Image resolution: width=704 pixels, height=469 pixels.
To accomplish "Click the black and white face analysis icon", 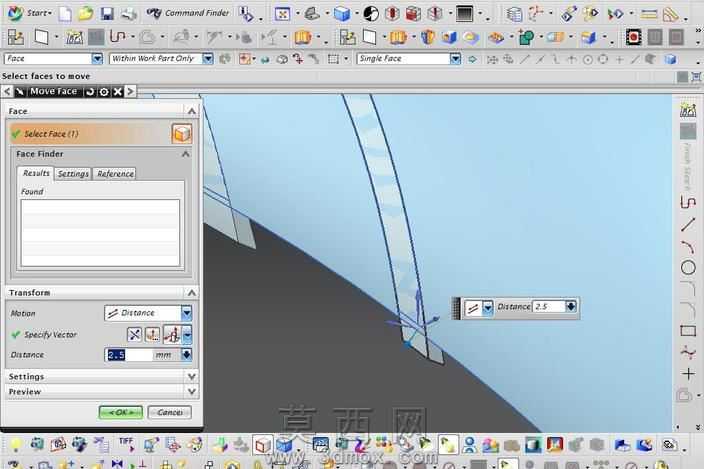I will tap(371, 14).
